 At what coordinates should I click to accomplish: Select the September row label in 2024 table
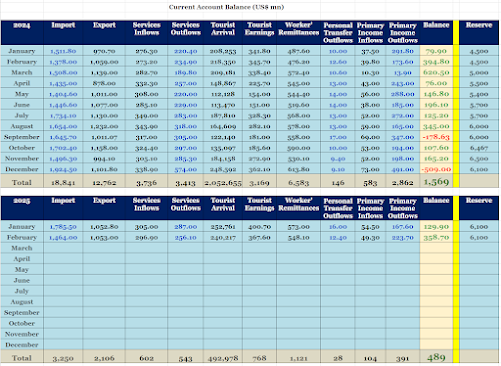[x=22, y=137]
